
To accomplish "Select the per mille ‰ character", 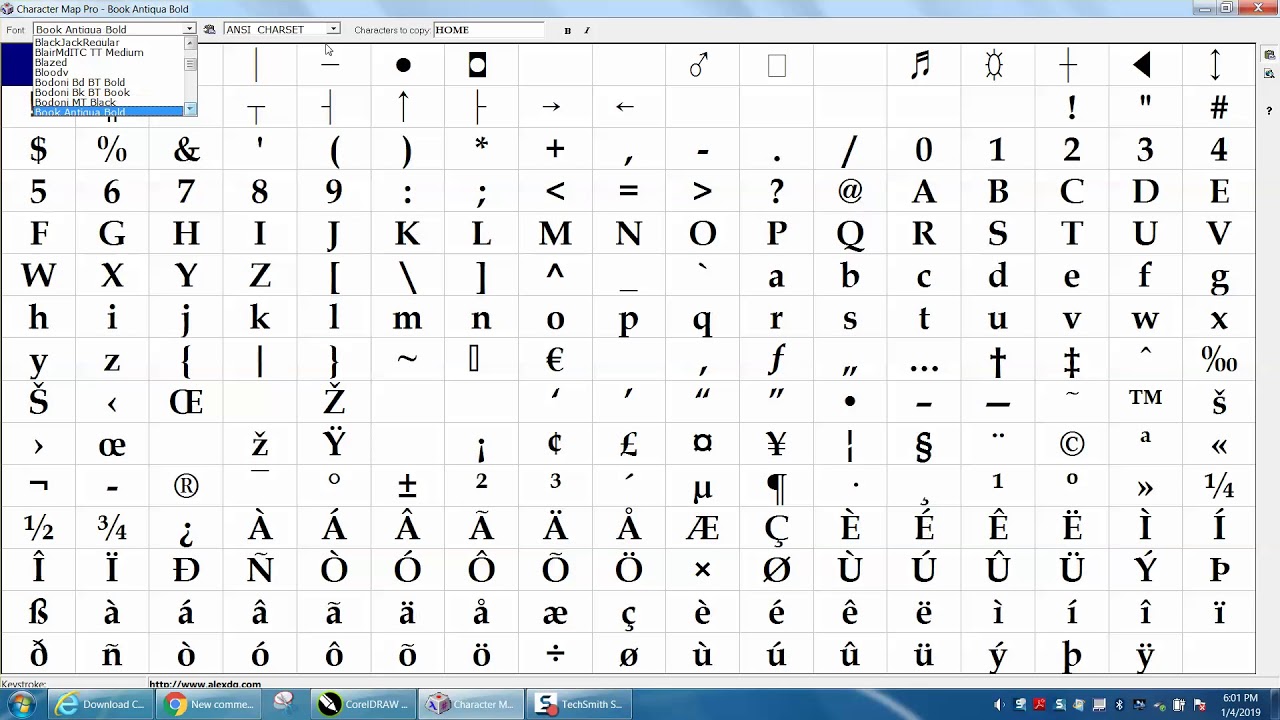I will (x=1219, y=360).
